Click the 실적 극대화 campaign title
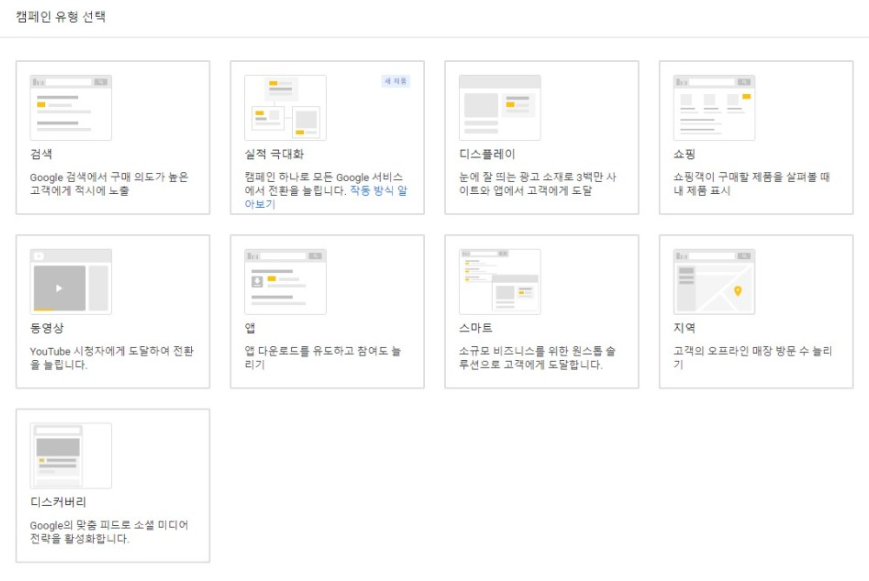The height and width of the screenshot is (581, 869). click(274, 154)
